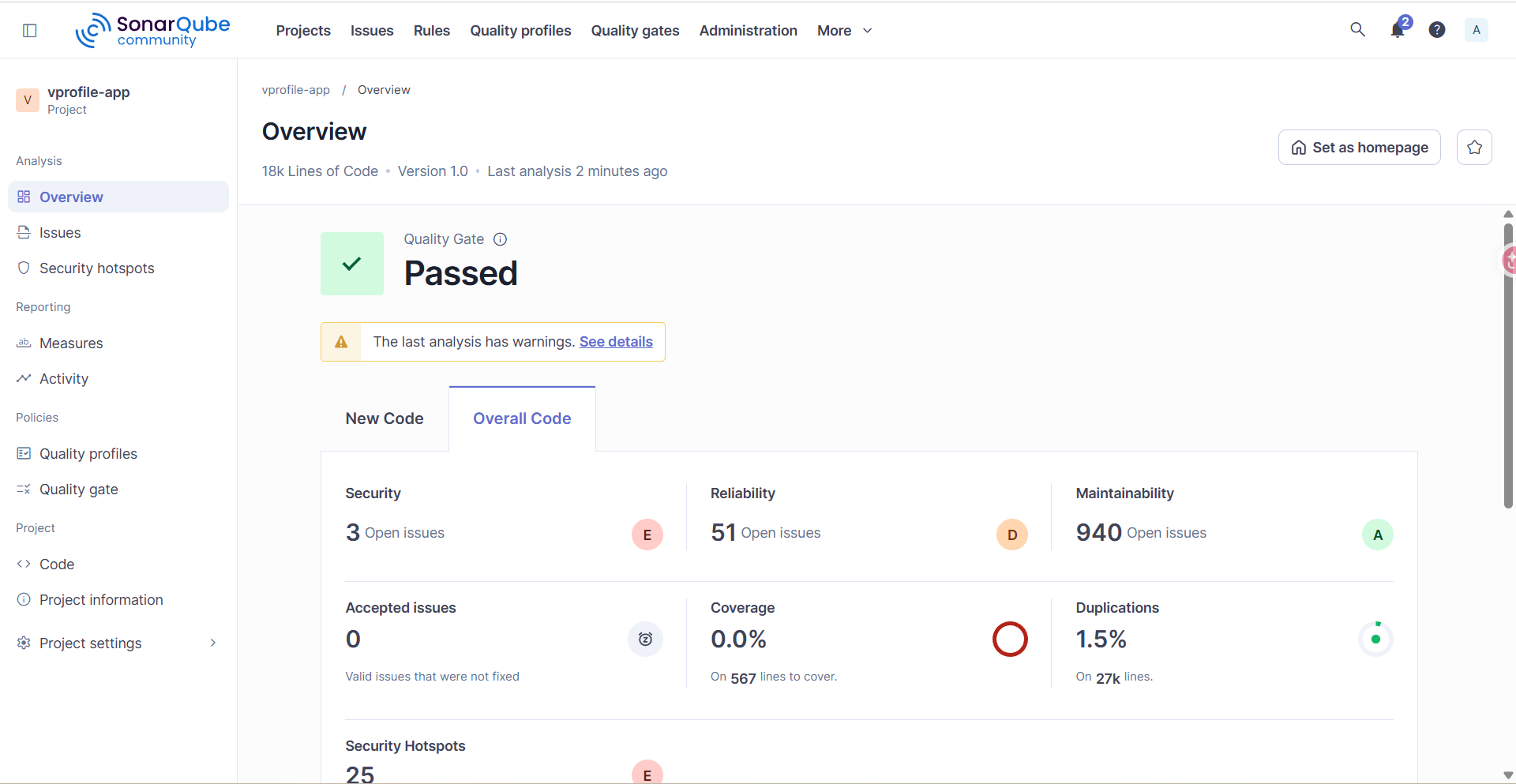Screen dimensions: 1516x784
Task: Click the Duplications green donut indicator
Action: 1375,640
